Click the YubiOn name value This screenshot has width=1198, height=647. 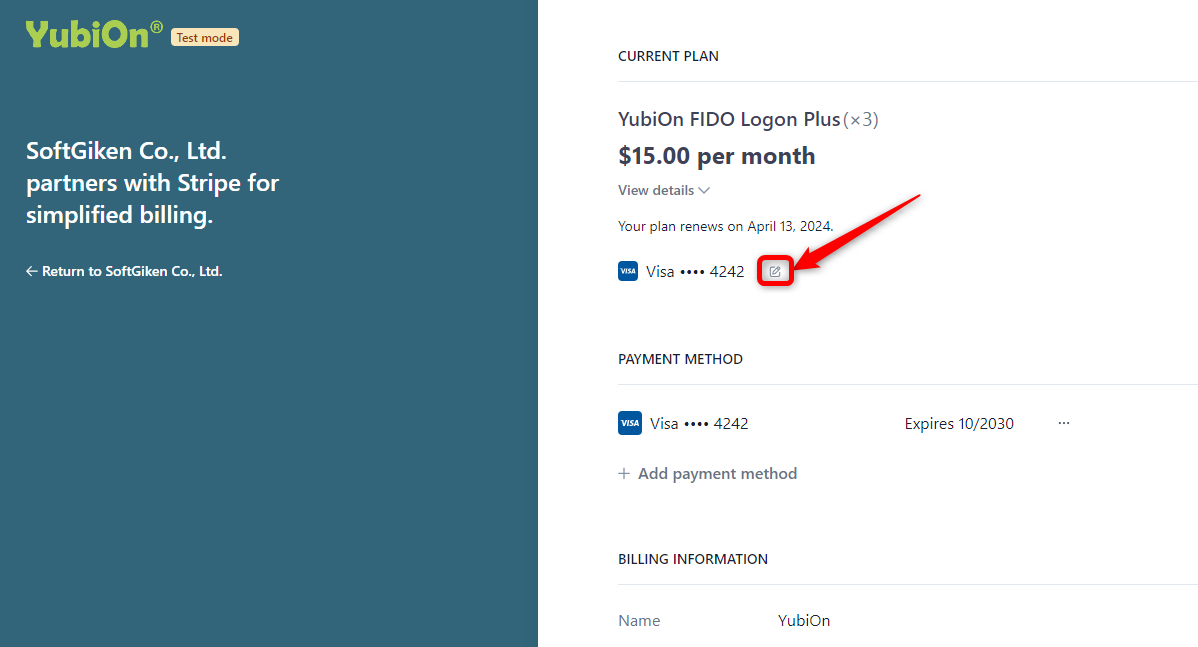[804, 620]
